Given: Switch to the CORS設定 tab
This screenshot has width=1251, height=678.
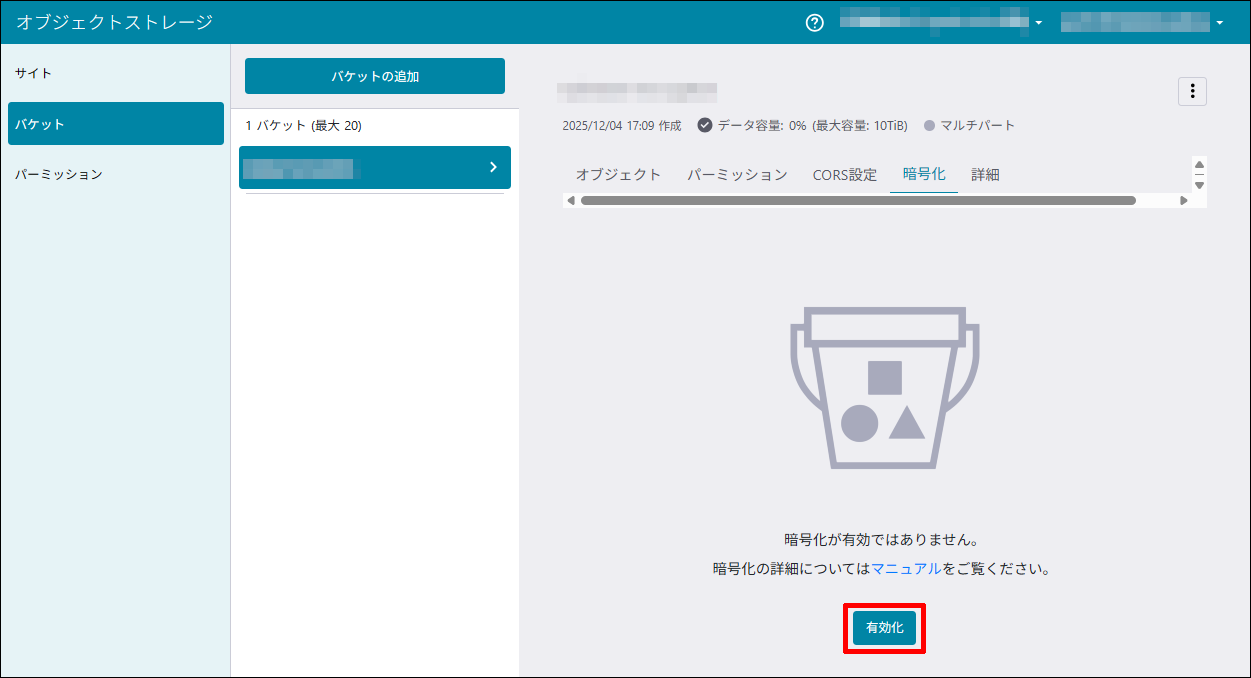Looking at the screenshot, I should [x=844, y=174].
